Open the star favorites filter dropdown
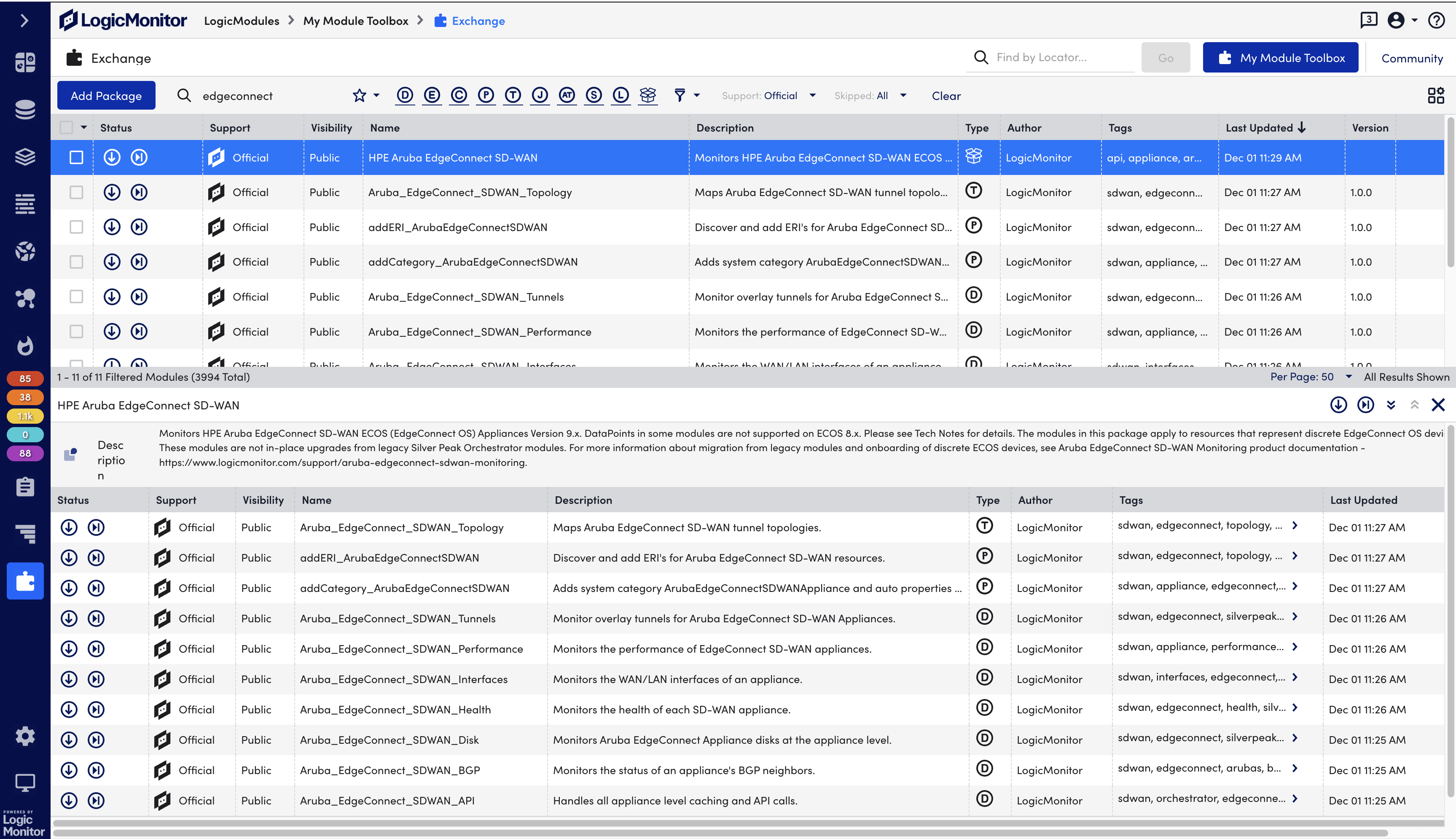The width and height of the screenshot is (1456, 839). click(366, 96)
